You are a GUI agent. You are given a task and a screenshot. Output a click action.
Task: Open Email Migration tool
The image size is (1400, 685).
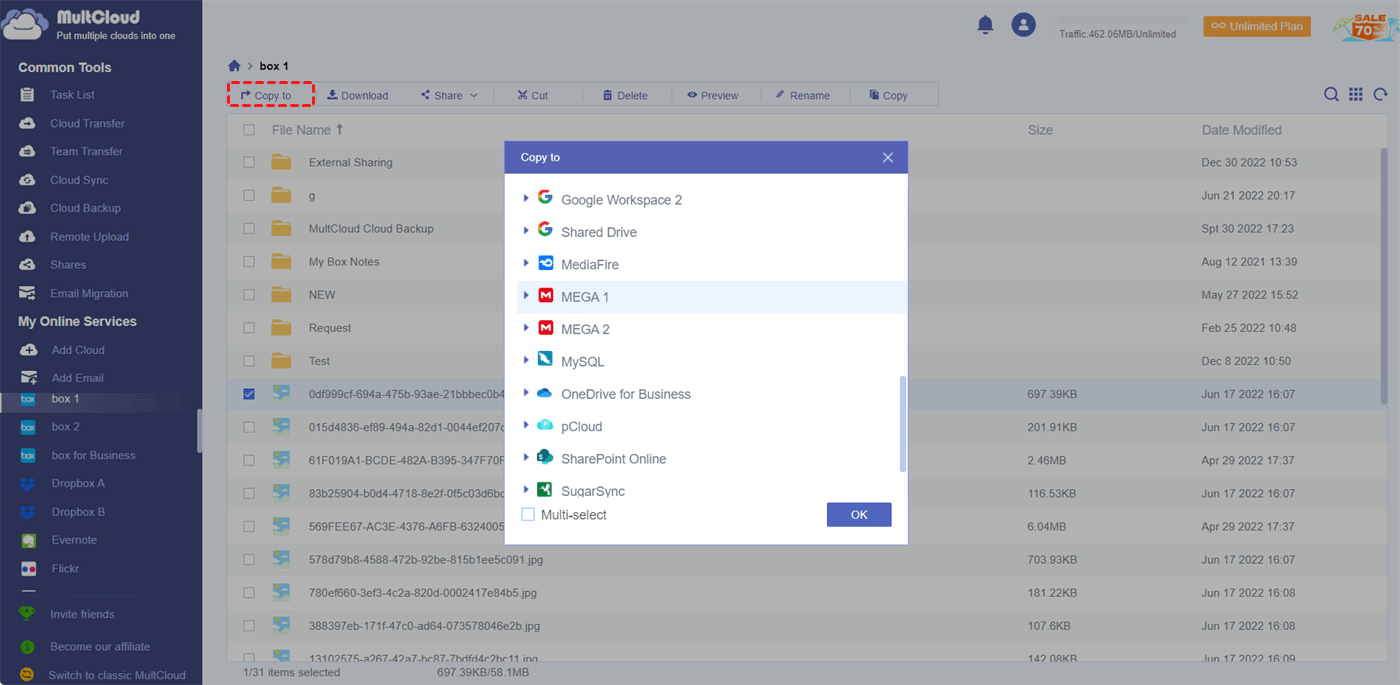click(89, 293)
